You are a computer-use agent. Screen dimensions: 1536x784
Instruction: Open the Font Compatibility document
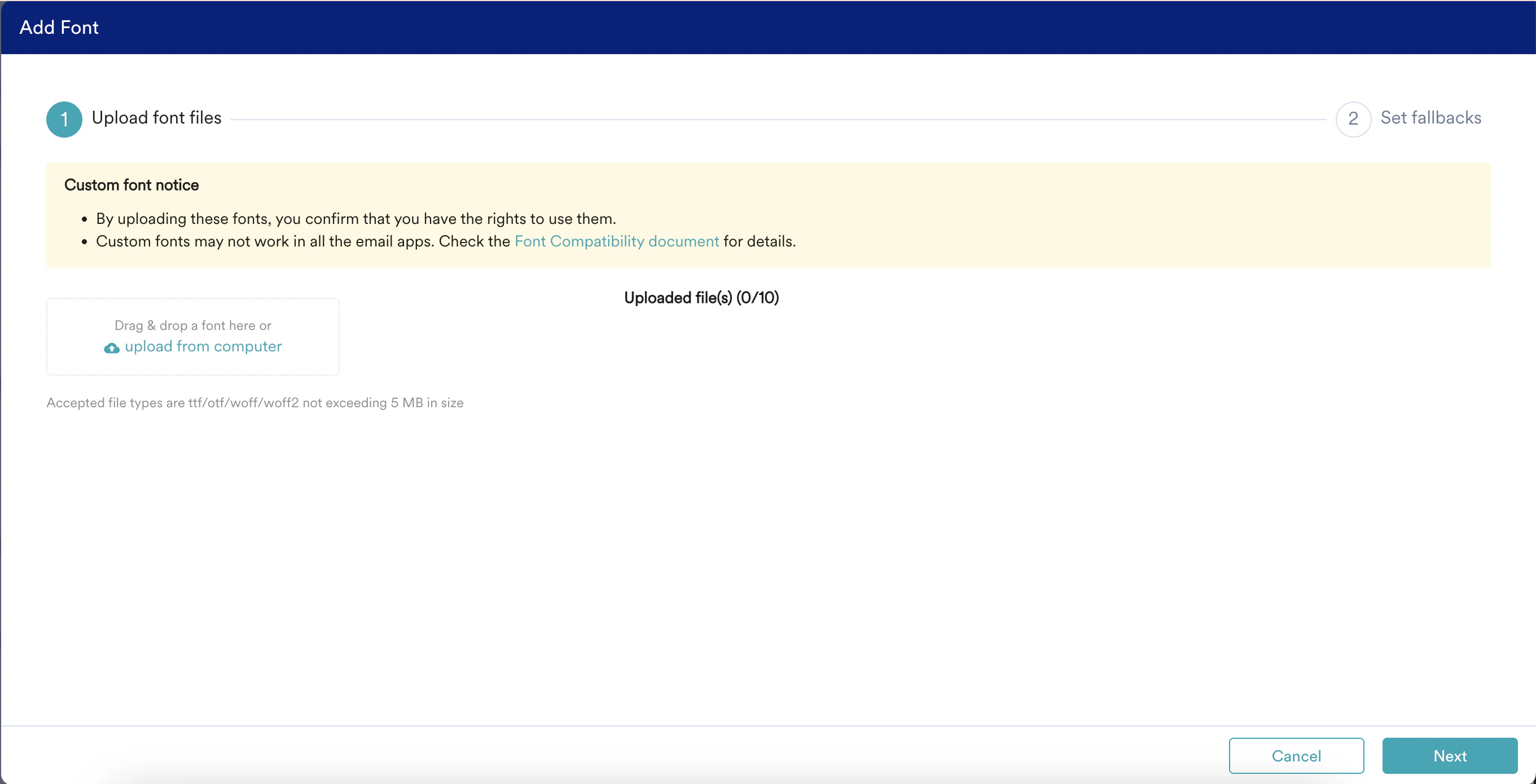tap(617, 241)
